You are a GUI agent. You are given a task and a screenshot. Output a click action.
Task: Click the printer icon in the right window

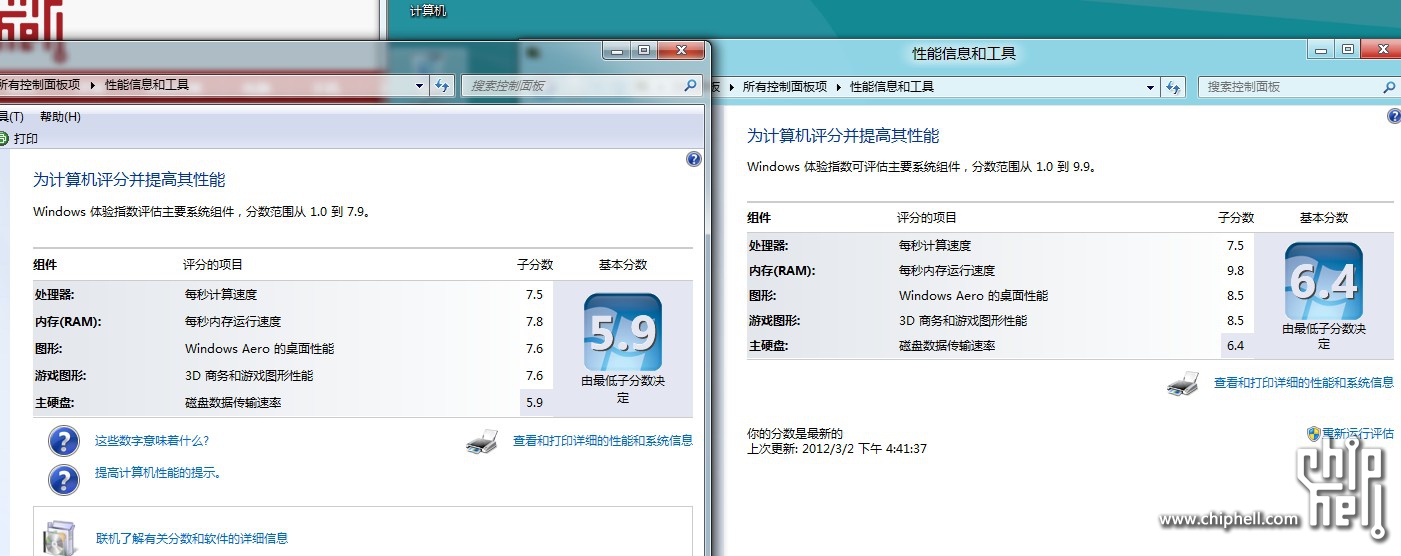1183,384
